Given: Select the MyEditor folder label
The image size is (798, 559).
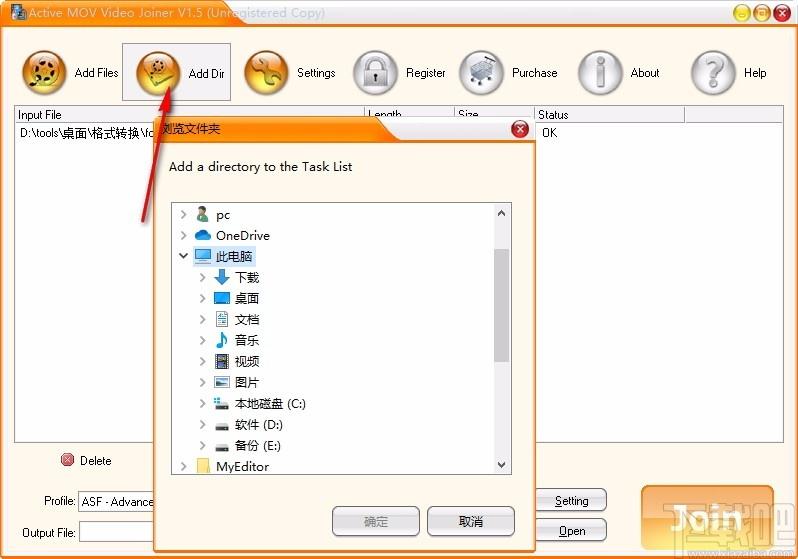Looking at the screenshot, I should coord(242,466).
